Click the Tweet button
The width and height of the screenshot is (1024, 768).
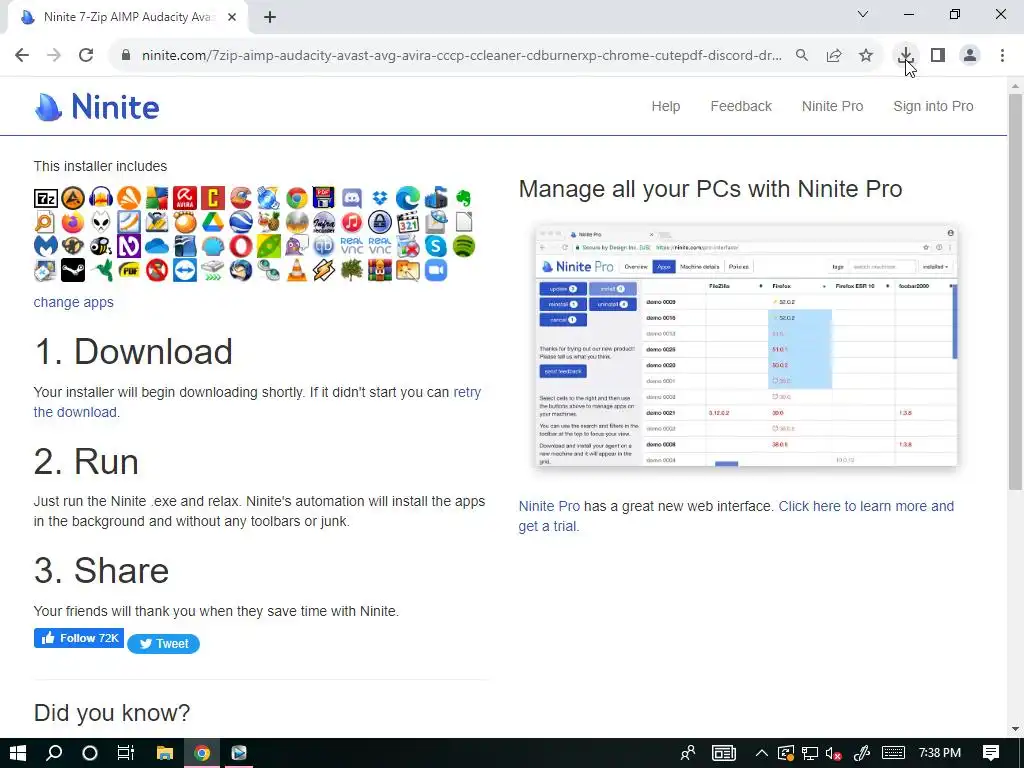coord(163,643)
